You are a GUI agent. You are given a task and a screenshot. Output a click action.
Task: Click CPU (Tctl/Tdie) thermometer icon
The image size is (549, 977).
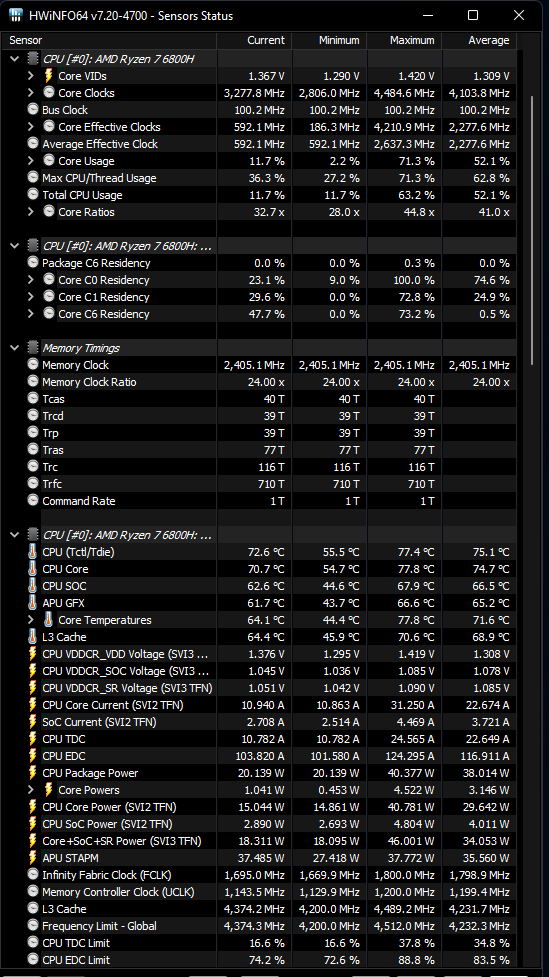[33, 552]
